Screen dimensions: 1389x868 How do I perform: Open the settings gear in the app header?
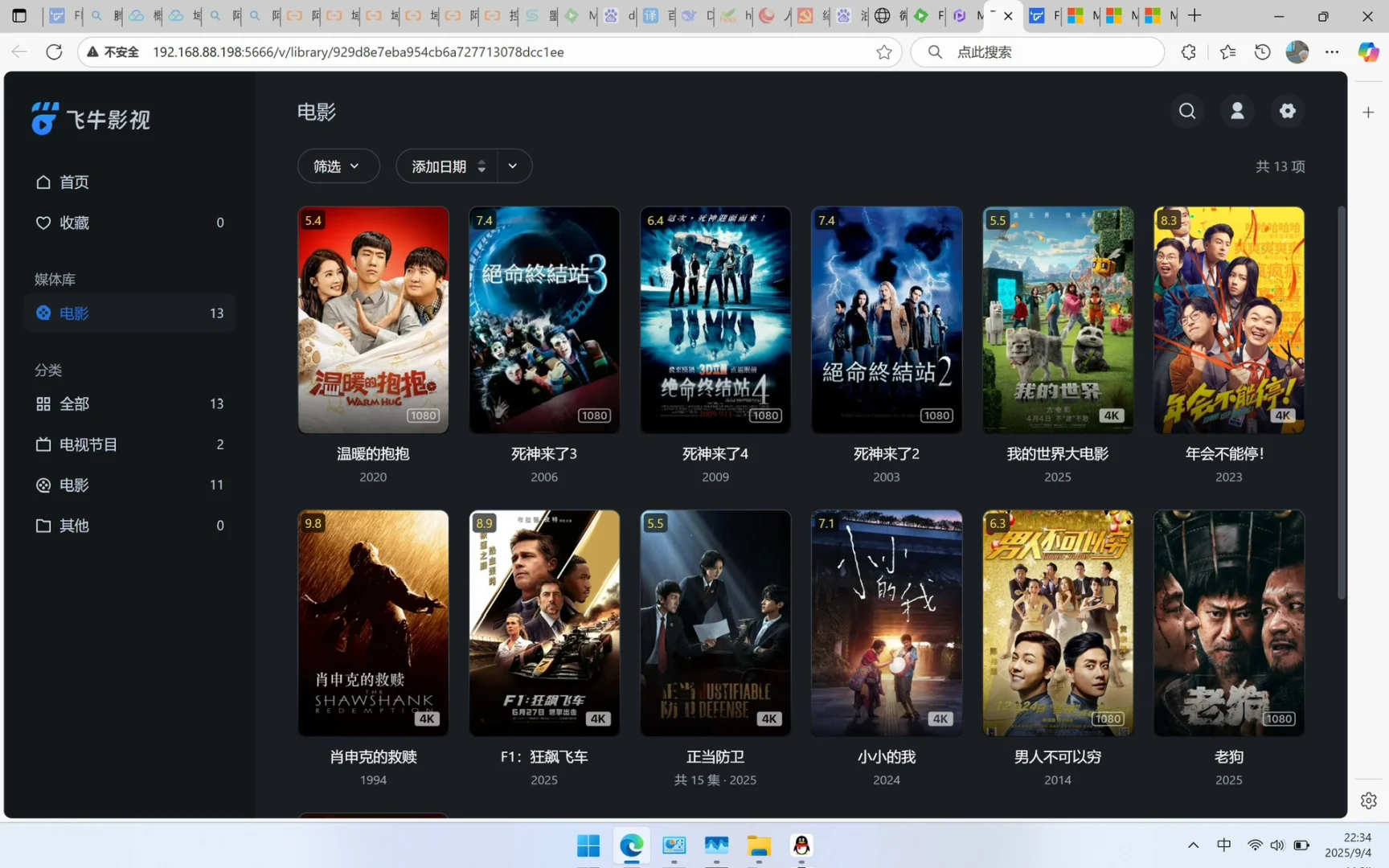point(1287,112)
